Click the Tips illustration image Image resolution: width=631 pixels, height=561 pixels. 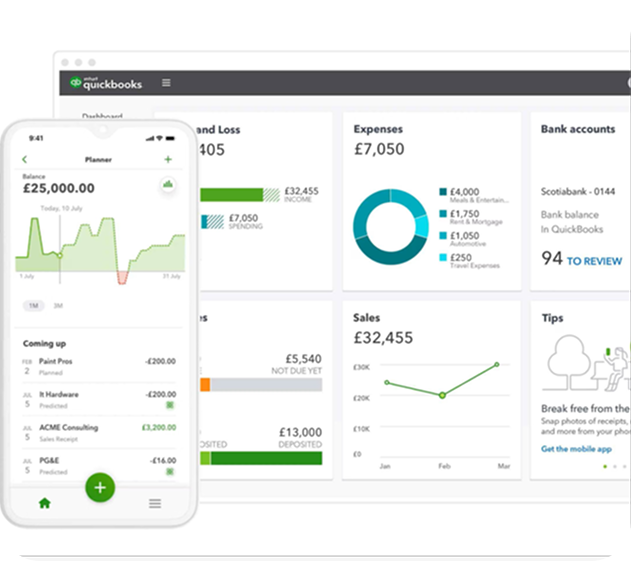click(586, 363)
